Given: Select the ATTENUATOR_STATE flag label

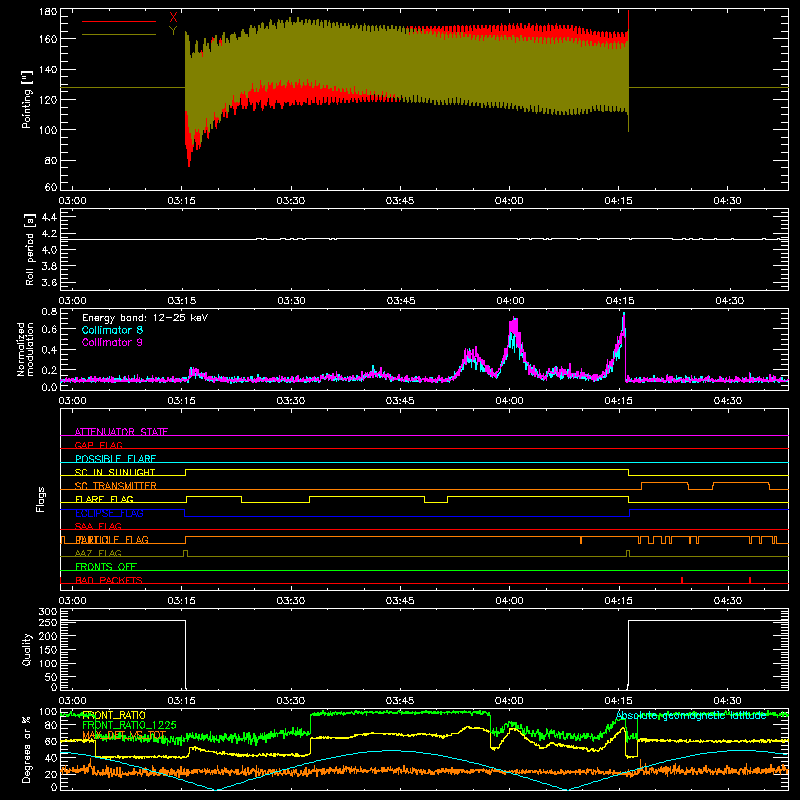Looking at the screenshot, I should coord(121,432).
